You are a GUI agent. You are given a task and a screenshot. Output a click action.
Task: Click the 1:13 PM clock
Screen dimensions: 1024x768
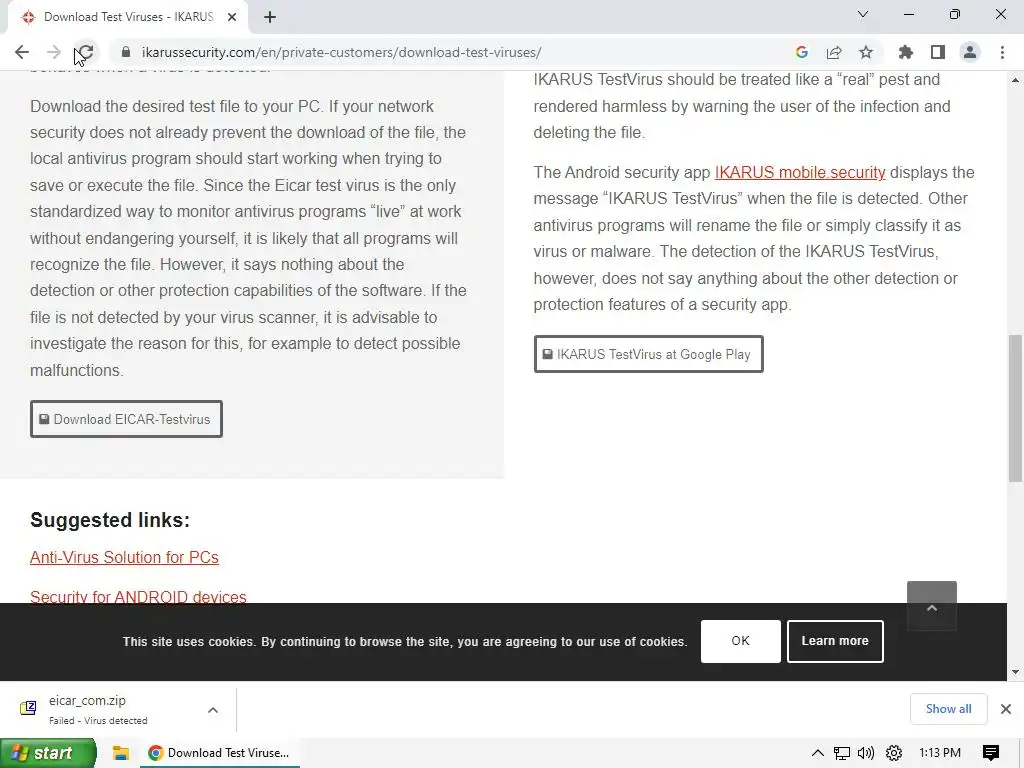coord(940,753)
